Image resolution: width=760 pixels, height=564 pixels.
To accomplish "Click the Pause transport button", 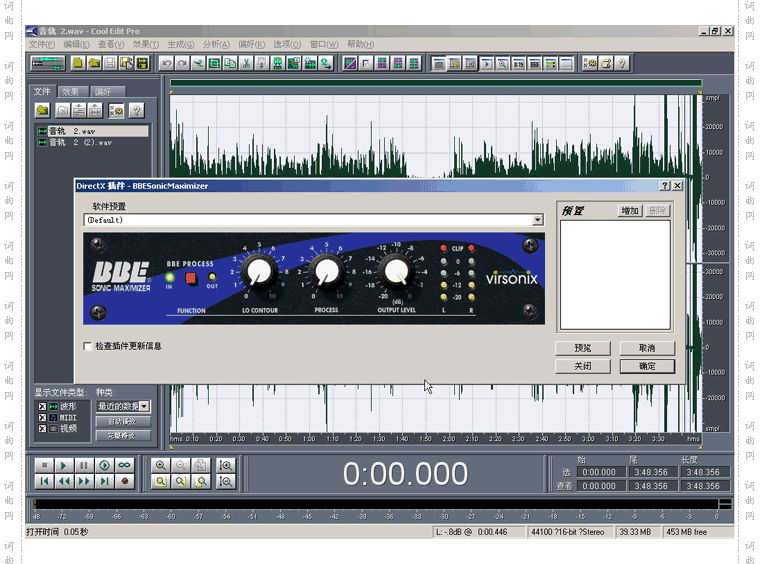I will click(x=84, y=465).
